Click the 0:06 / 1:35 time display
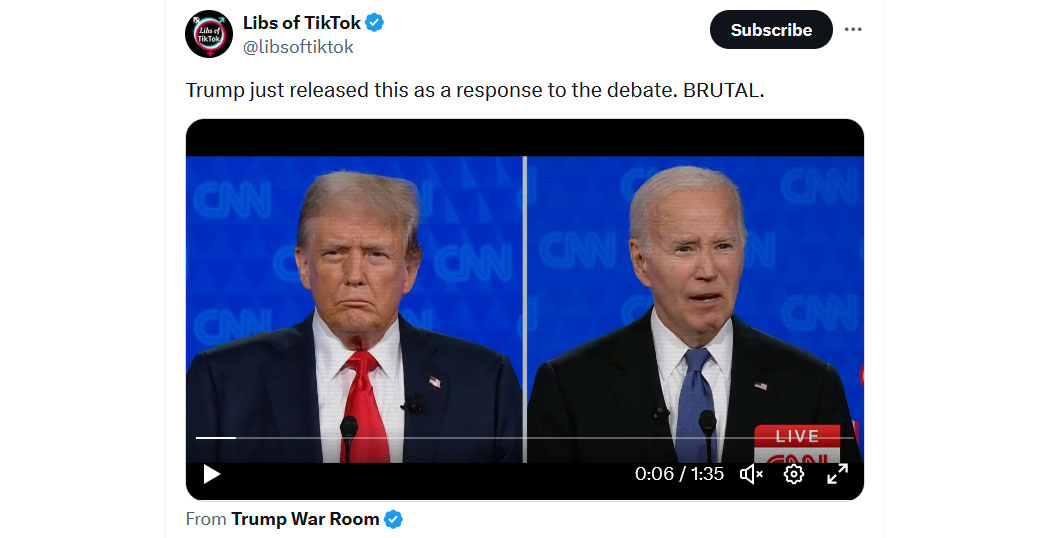This screenshot has height=538, width=1050. (x=679, y=474)
